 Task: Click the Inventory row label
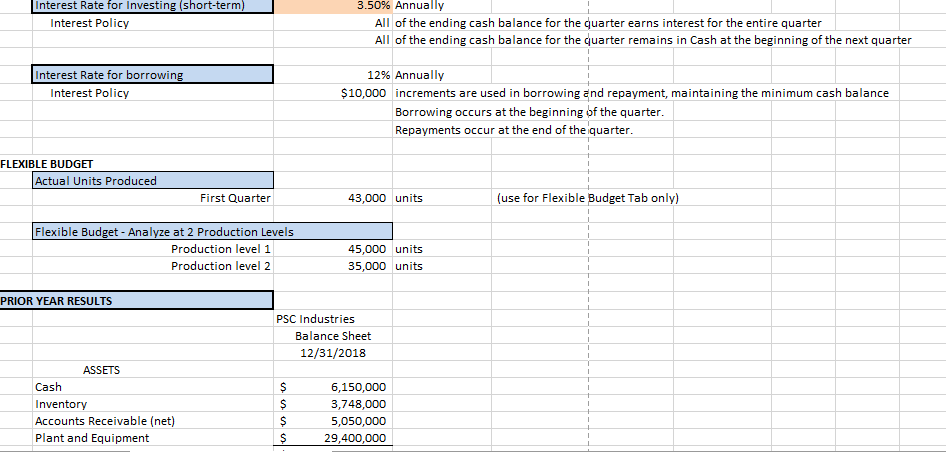coord(61,404)
